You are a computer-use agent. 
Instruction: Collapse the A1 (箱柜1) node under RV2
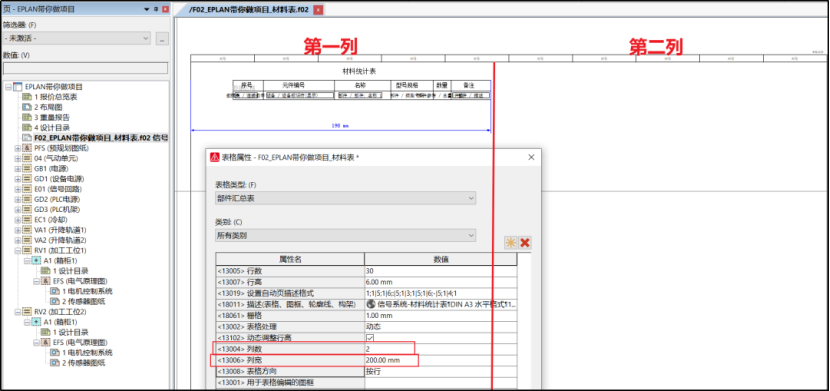(x=27, y=322)
